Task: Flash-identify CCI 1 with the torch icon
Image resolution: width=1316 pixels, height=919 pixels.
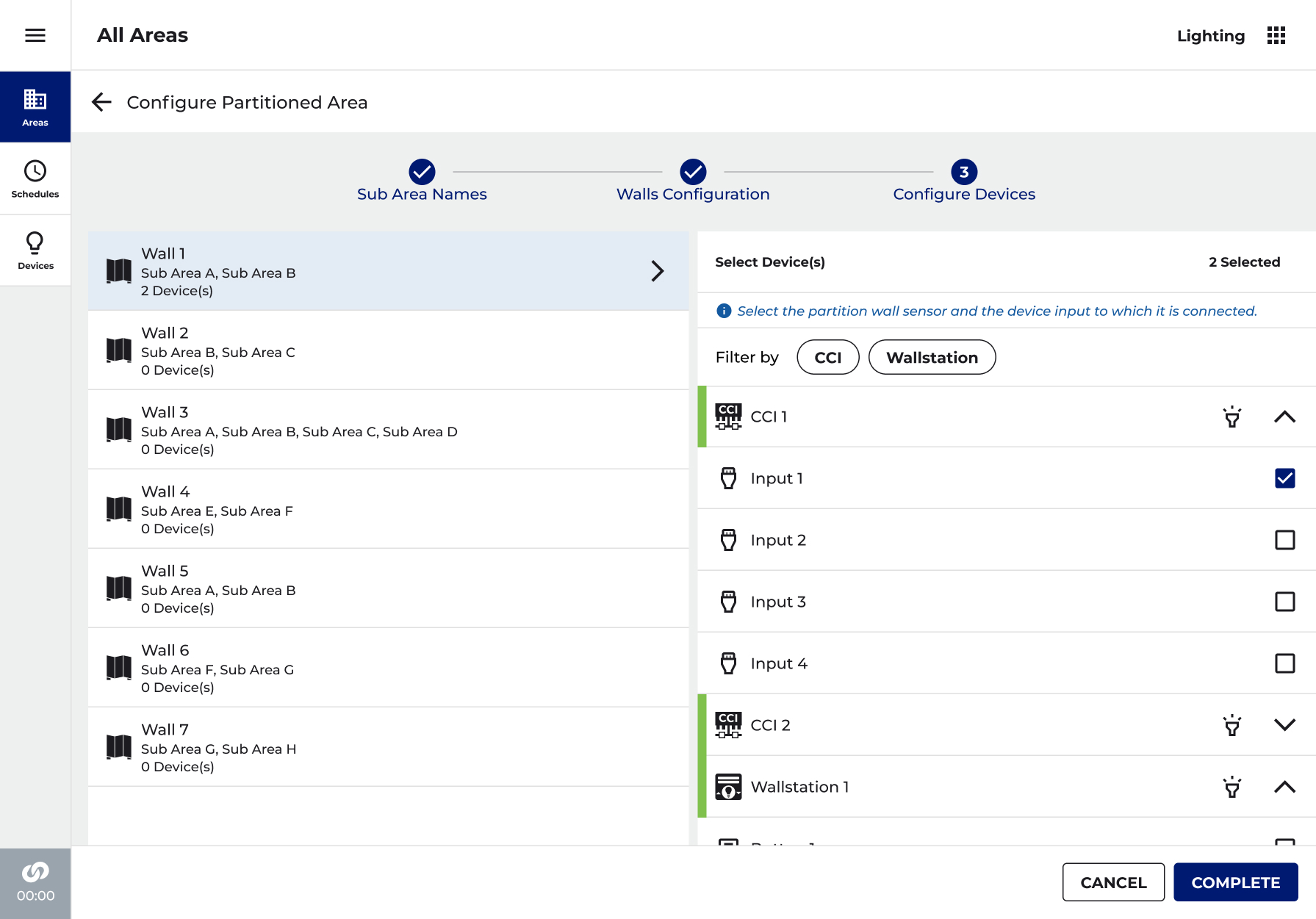Action: [x=1232, y=417]
